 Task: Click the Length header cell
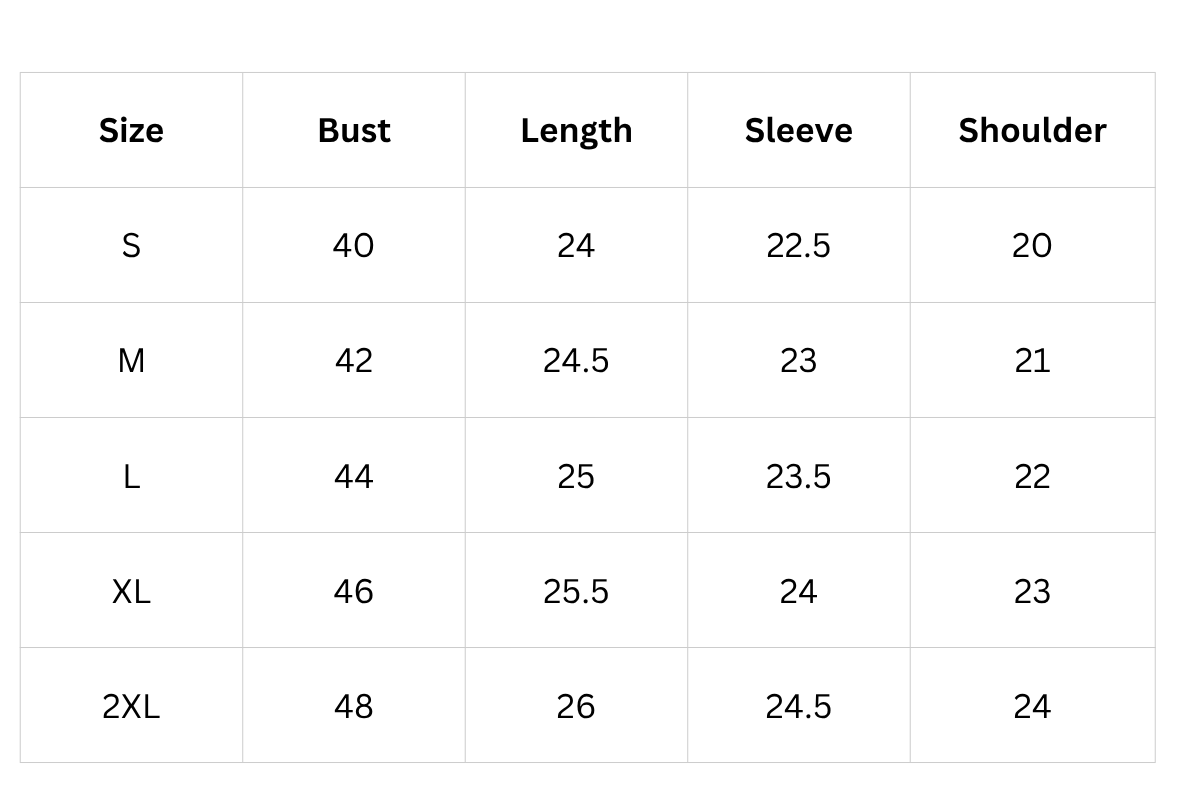[576, 131]
